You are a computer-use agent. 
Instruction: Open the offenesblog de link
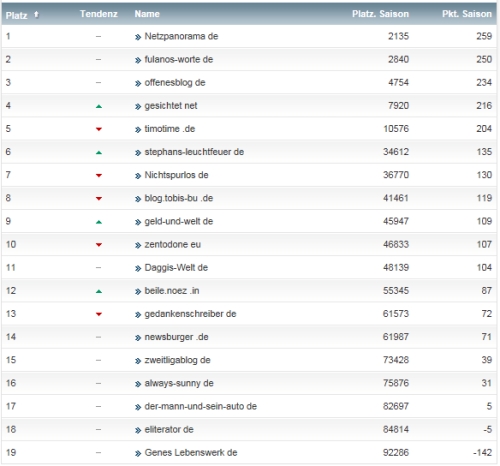pyautogui.click(x=175, y=82)
